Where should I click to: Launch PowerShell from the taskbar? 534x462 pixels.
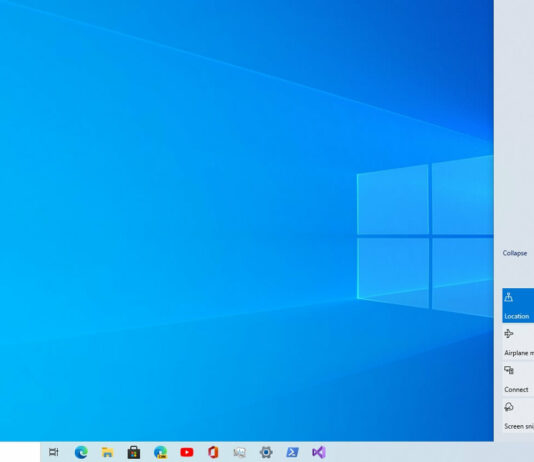[293, 452]
